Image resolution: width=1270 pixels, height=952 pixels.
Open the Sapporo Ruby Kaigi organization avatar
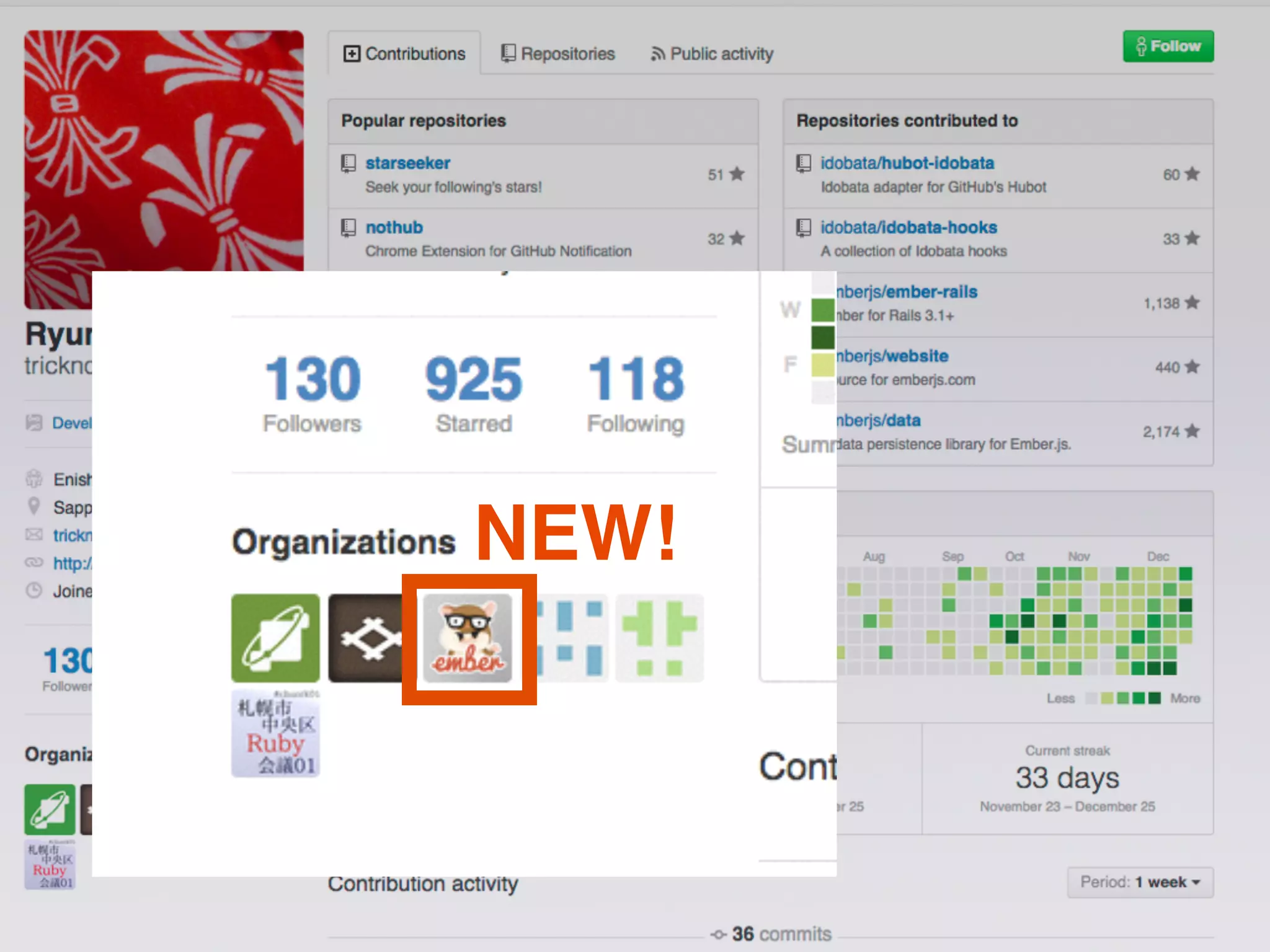[x=275, y=734]
